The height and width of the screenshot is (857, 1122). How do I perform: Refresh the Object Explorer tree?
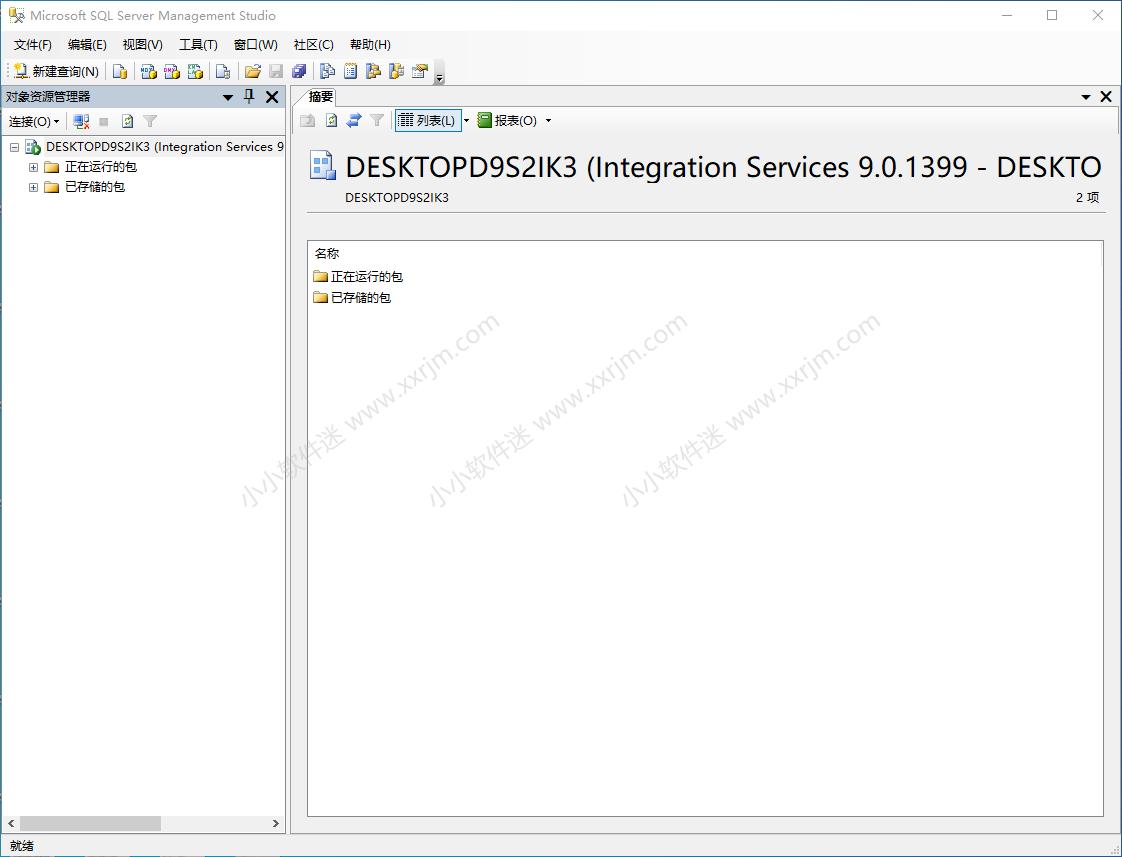[x=127, y=120]
